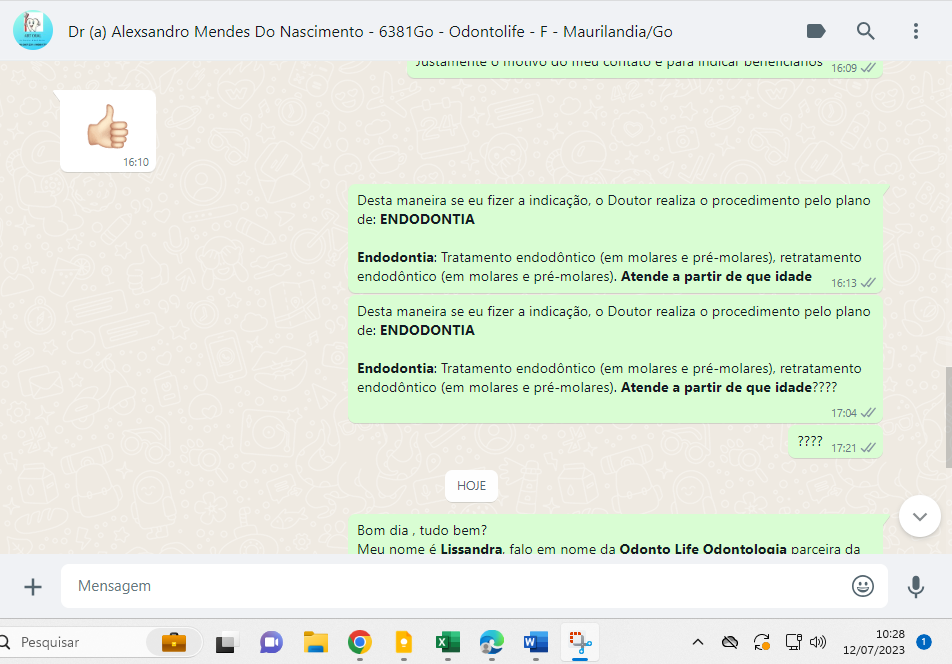The width and height of the screenshot is (952, 664).
Task: Select the thumbs up emoji message
Action: tap(108, 131)
